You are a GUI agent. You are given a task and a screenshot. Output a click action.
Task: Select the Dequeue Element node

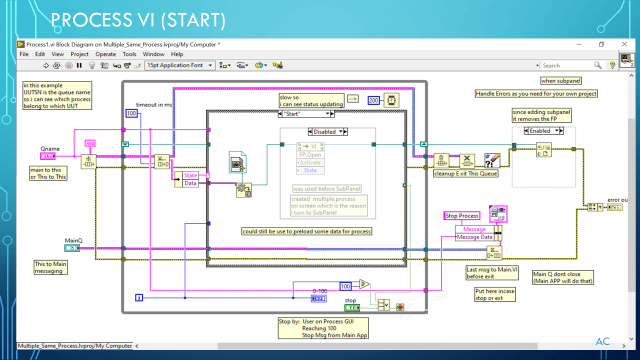162,161
